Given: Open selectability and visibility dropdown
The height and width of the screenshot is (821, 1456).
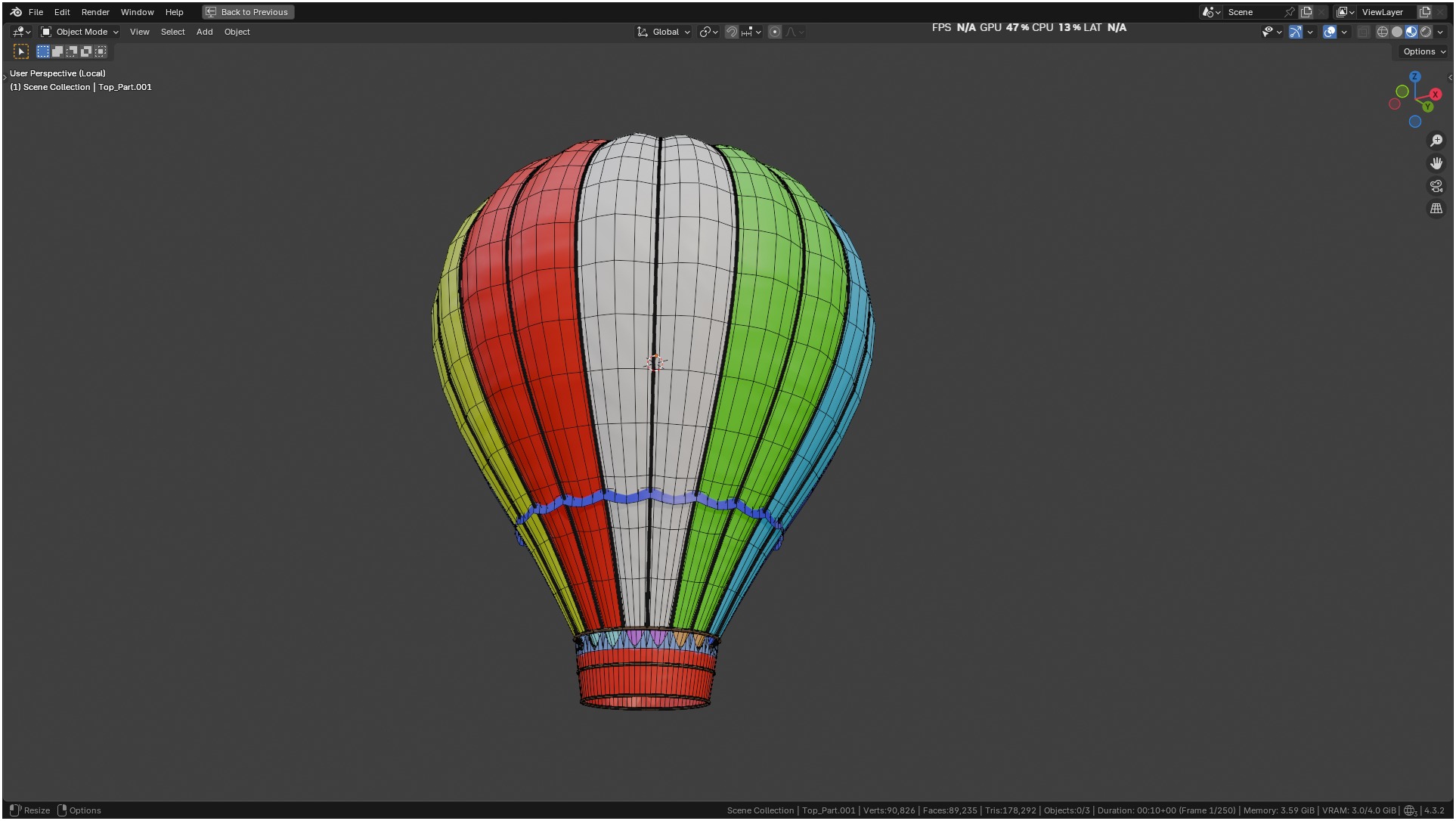Looking at the screenshot, I should [x=1272, y=32].
